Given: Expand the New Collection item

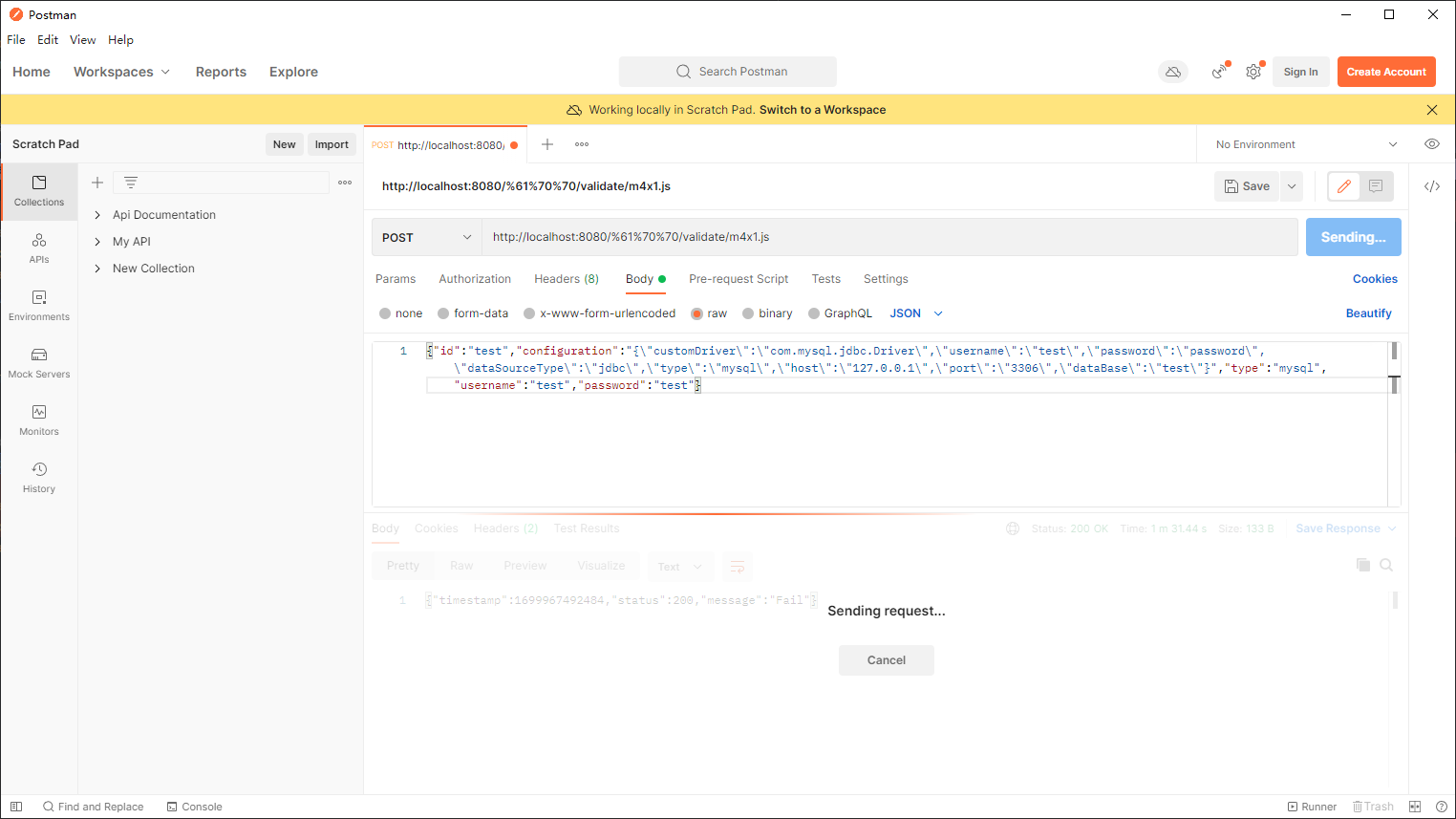Looking at the screenshot, I should (97, 269).
